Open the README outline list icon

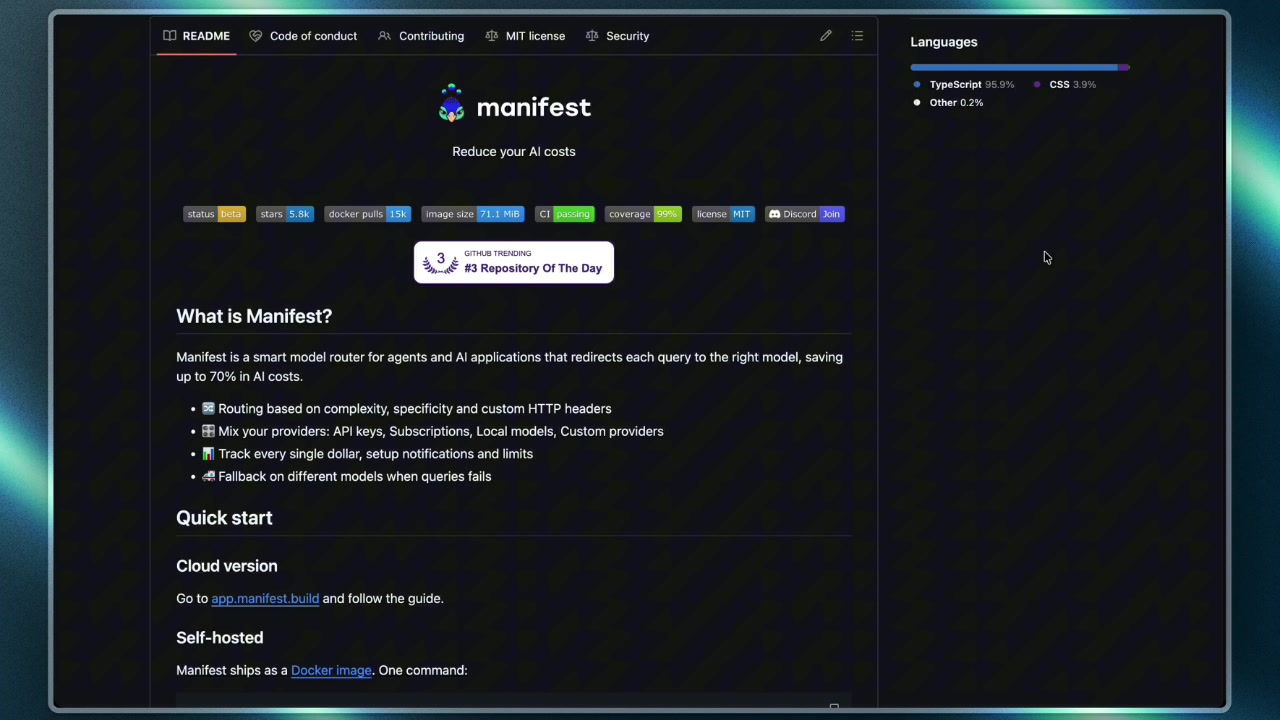pos(857,36)
